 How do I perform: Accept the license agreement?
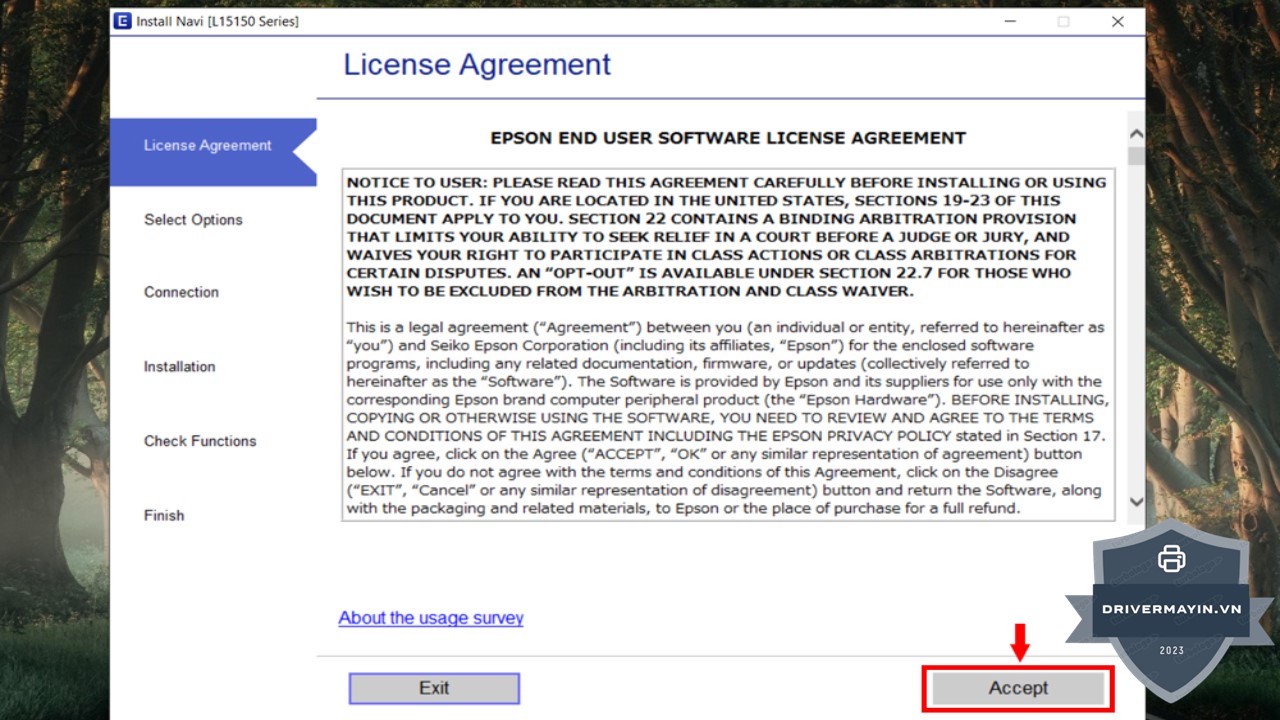(1018, 688)
